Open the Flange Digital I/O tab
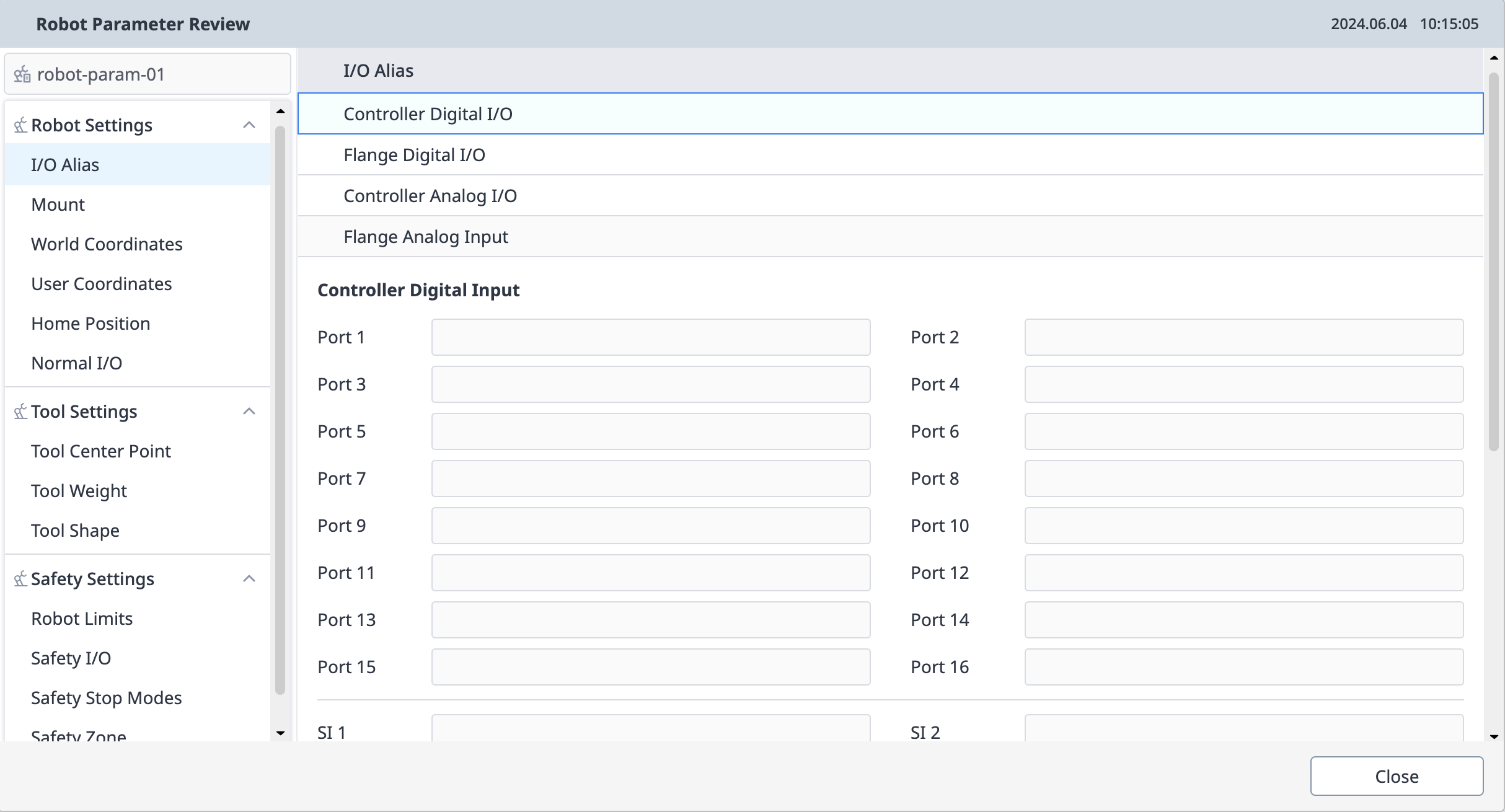 coord(414,155)
